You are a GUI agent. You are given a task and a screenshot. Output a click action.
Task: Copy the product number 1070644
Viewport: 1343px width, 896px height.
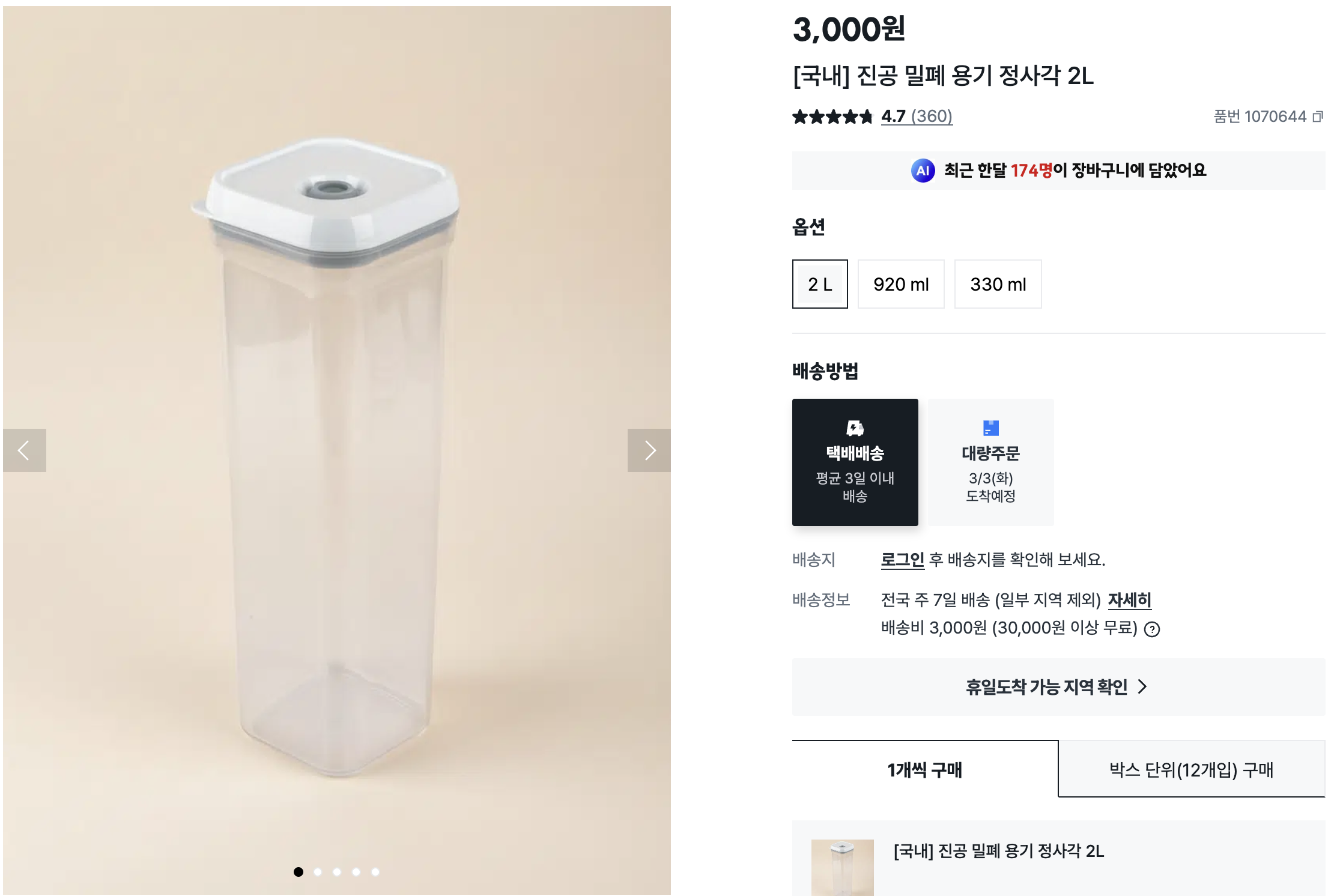coord(1320,117)
